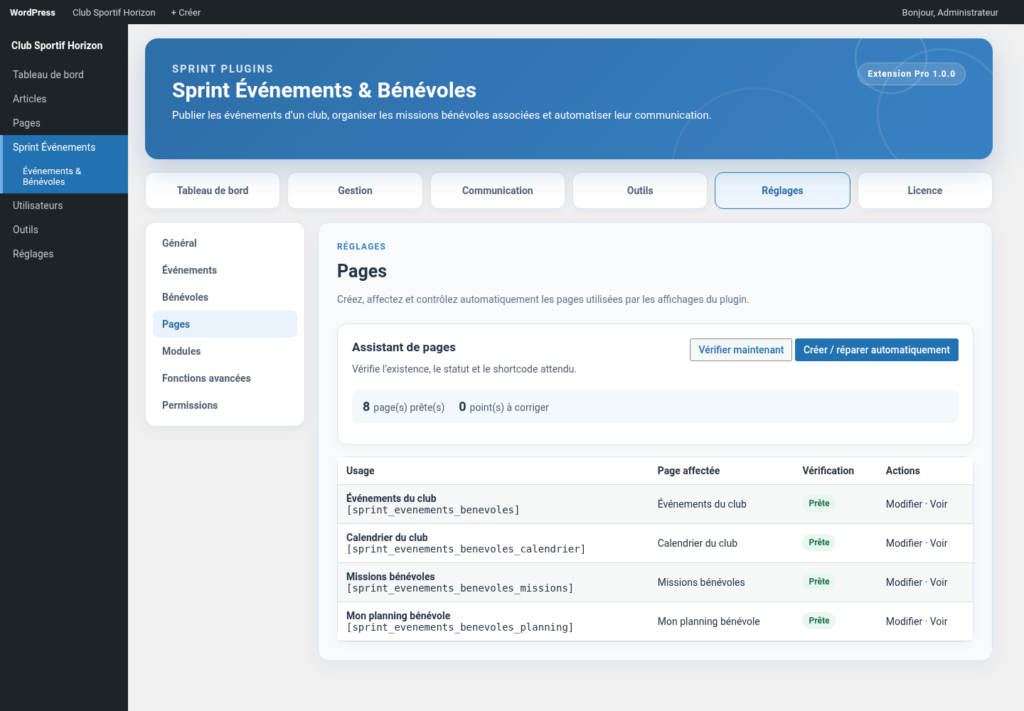The image size is (1024, 711).
Task: Click Prête badge for Événements du club
Action: coord(819,503)
